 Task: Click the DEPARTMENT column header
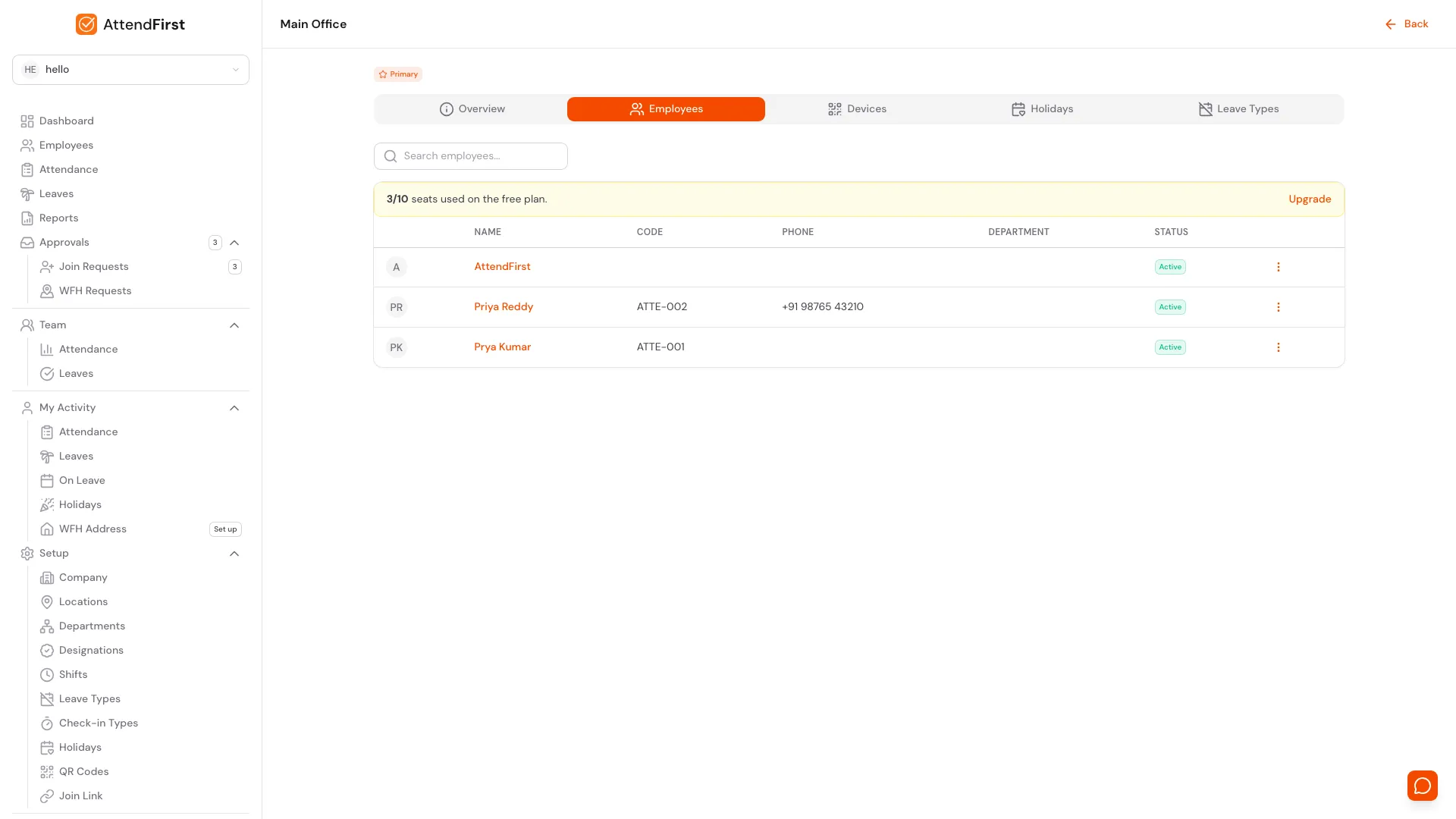[x=1018, y=232]
